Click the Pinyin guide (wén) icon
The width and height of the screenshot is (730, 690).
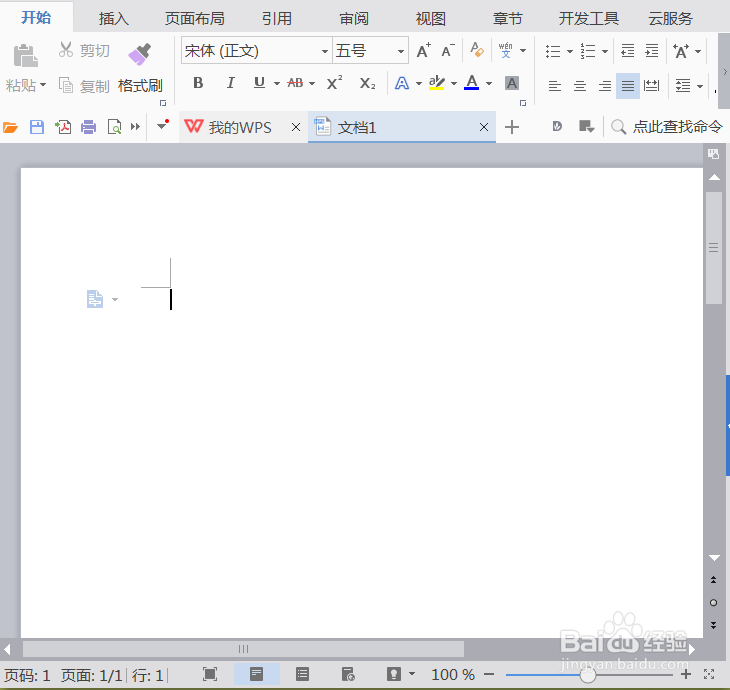coord(506,50)
